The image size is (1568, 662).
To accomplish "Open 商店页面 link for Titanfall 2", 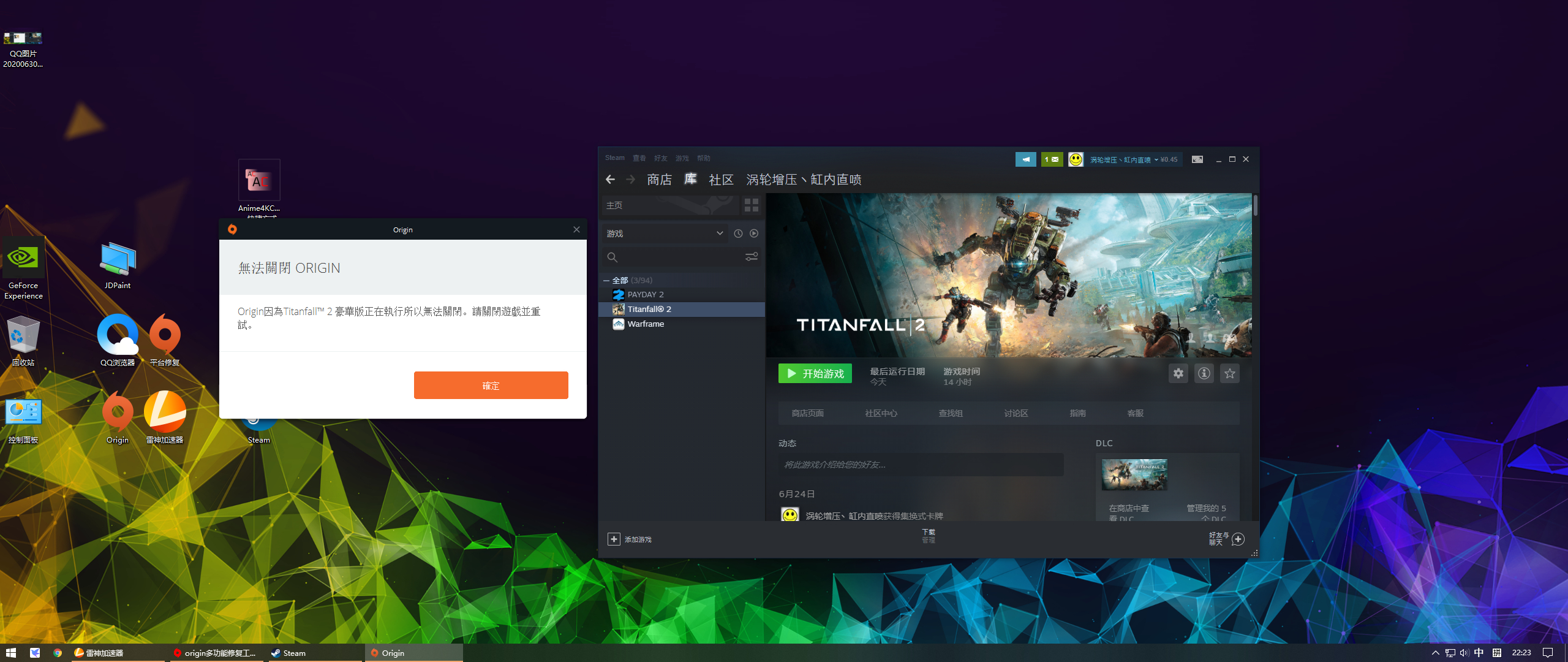I will tap(807, 413).
